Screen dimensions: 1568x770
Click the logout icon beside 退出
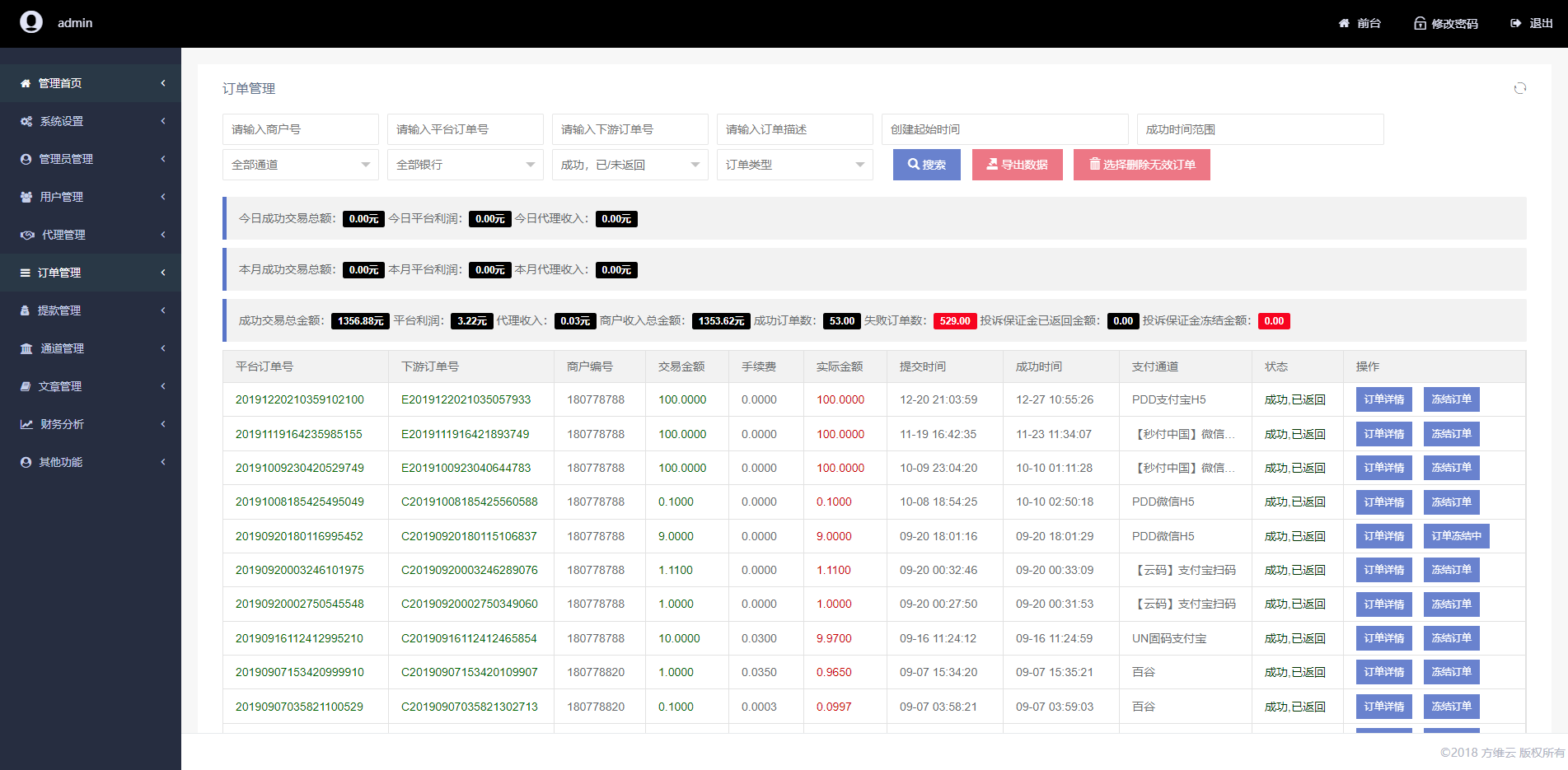(x=1515, y=23)
